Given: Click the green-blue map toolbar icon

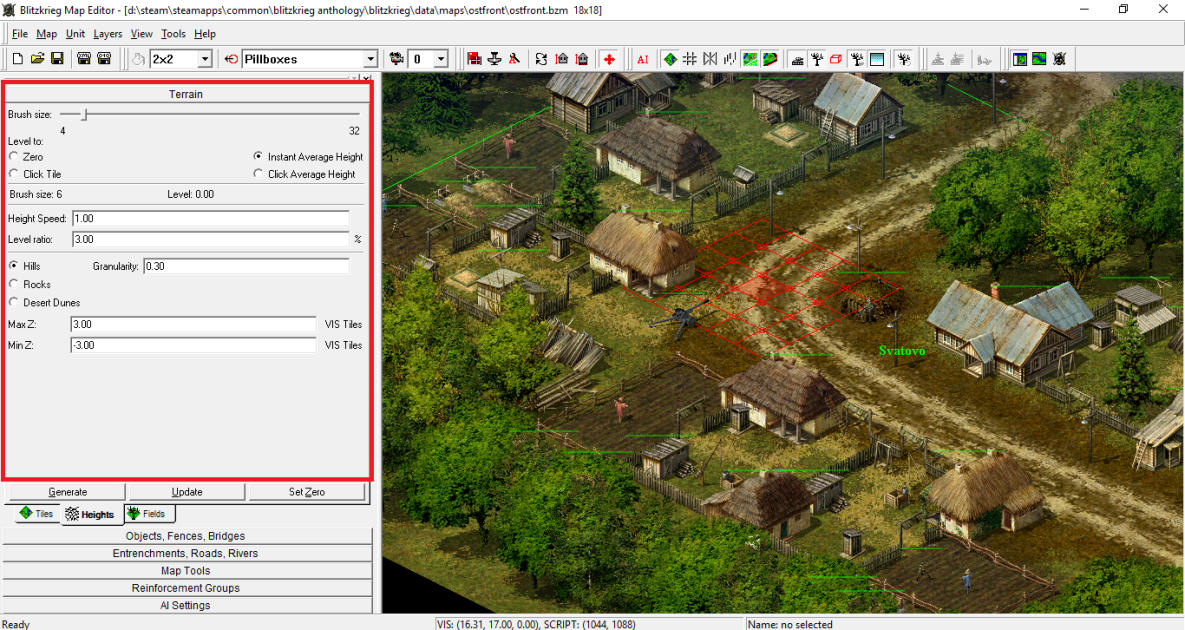Looking at the screenshot, I should [1040, 59].
